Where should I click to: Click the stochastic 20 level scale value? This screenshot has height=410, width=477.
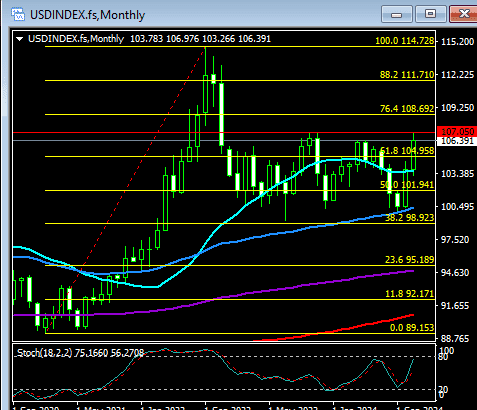[x=443, y=389]
